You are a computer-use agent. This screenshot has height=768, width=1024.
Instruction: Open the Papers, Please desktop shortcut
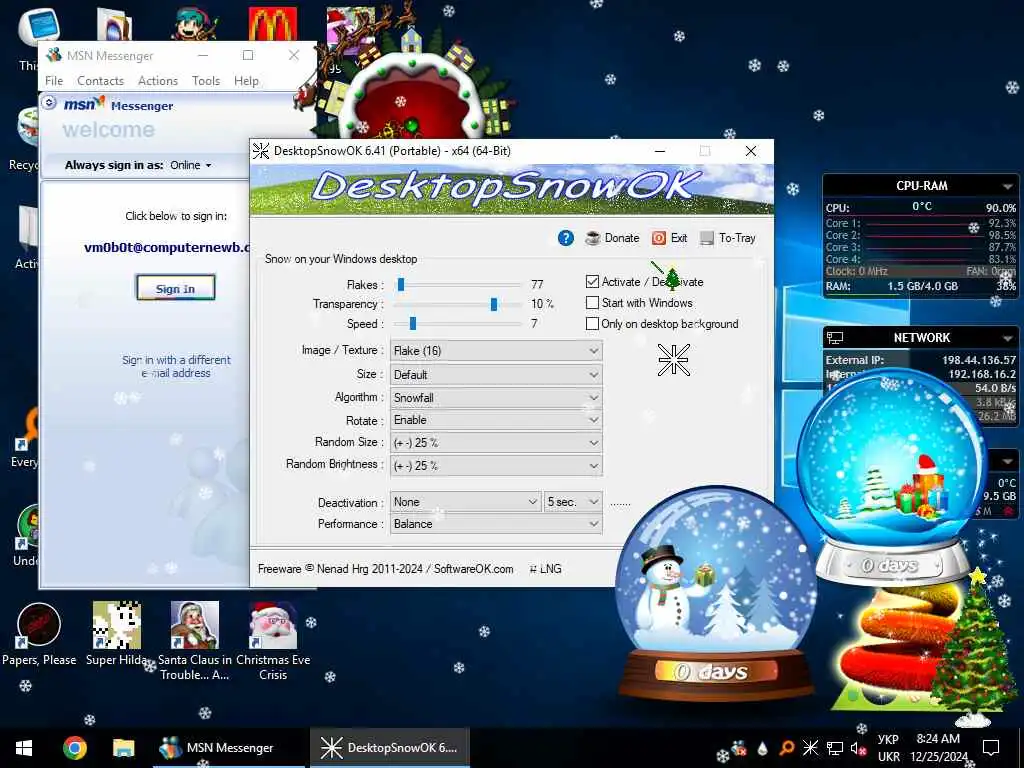click(39, 634)
